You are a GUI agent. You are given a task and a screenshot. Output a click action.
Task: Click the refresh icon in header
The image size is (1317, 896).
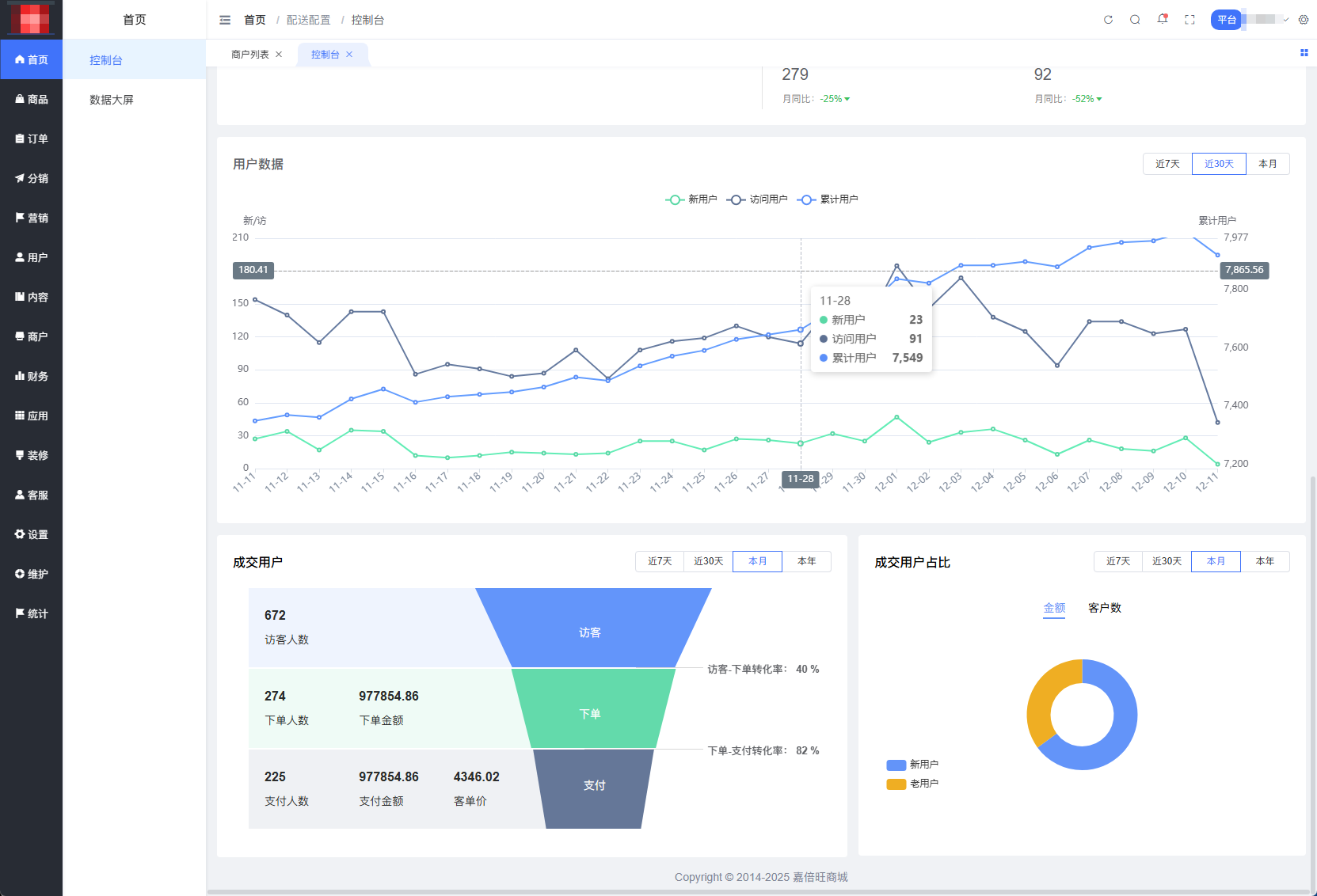point(1108,20)
